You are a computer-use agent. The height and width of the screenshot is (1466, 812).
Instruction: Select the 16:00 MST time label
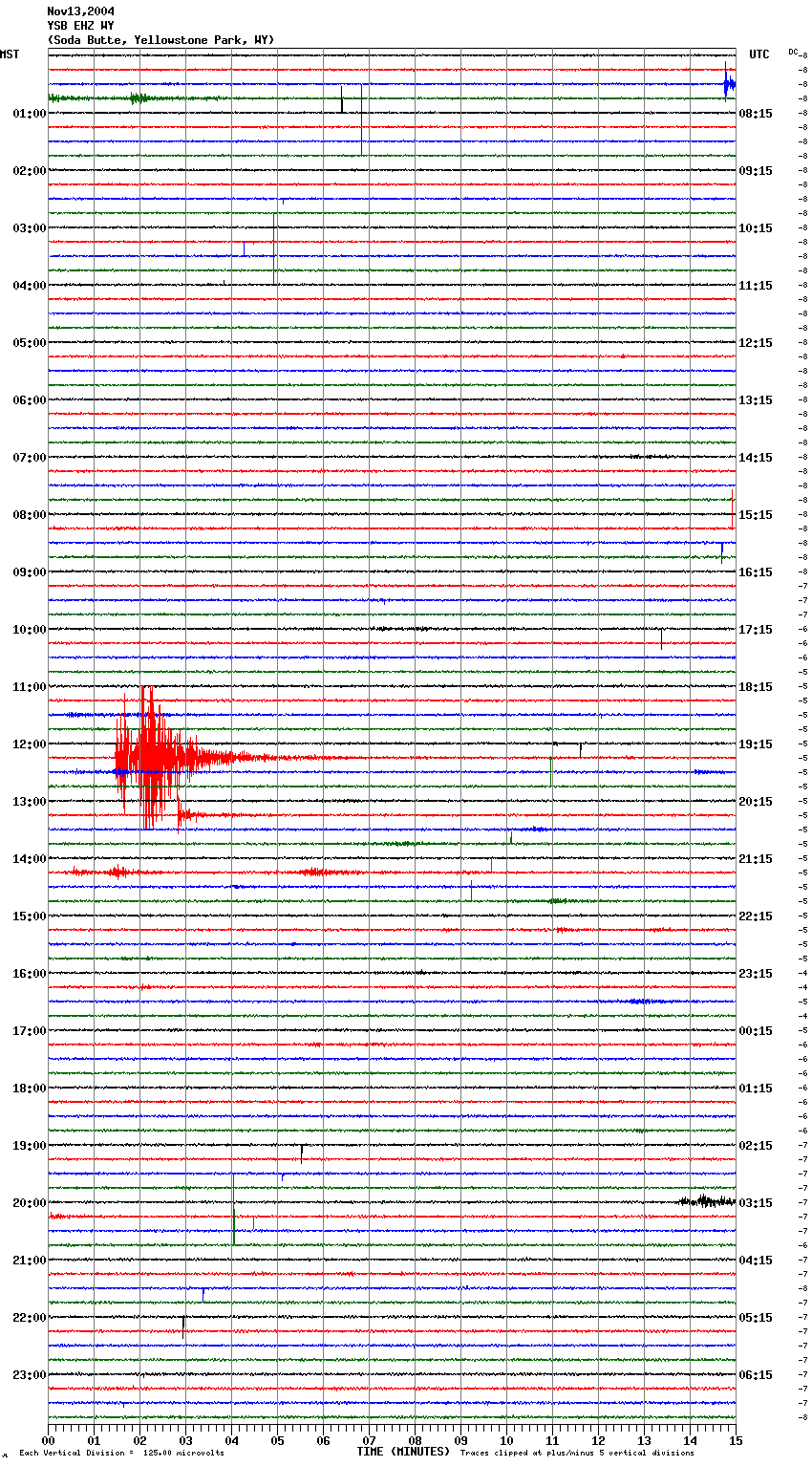(x=30, y=974)
